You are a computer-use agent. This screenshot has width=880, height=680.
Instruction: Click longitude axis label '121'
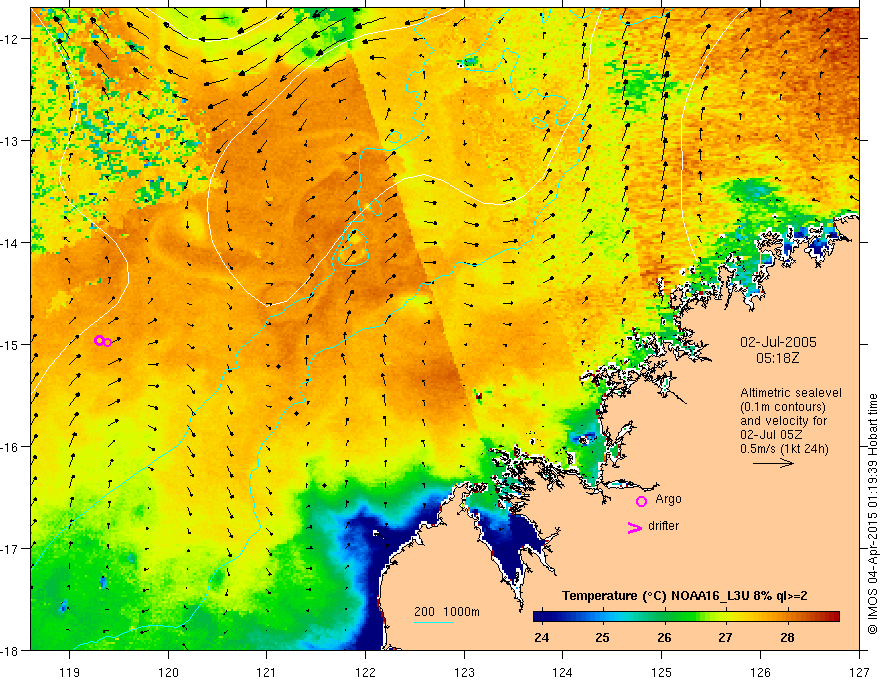pyautogui.click(x=267, y=673)
